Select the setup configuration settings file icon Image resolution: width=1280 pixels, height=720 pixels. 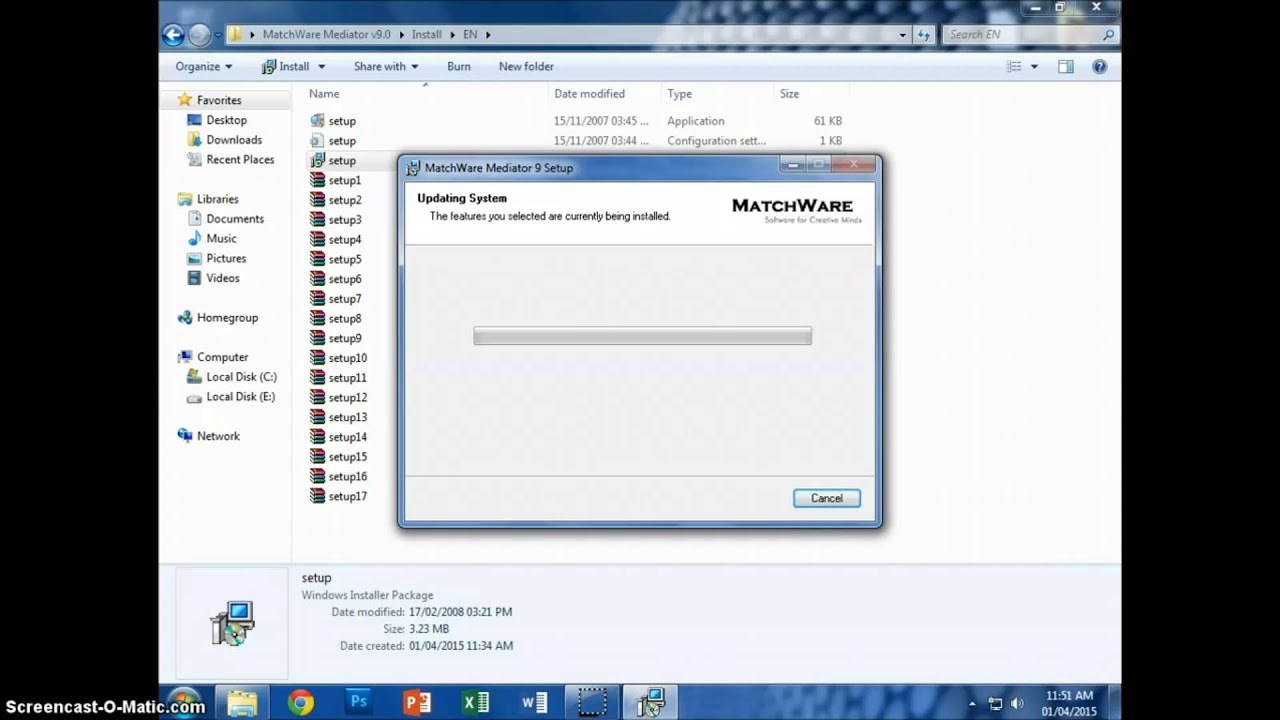tap(318, 141)
